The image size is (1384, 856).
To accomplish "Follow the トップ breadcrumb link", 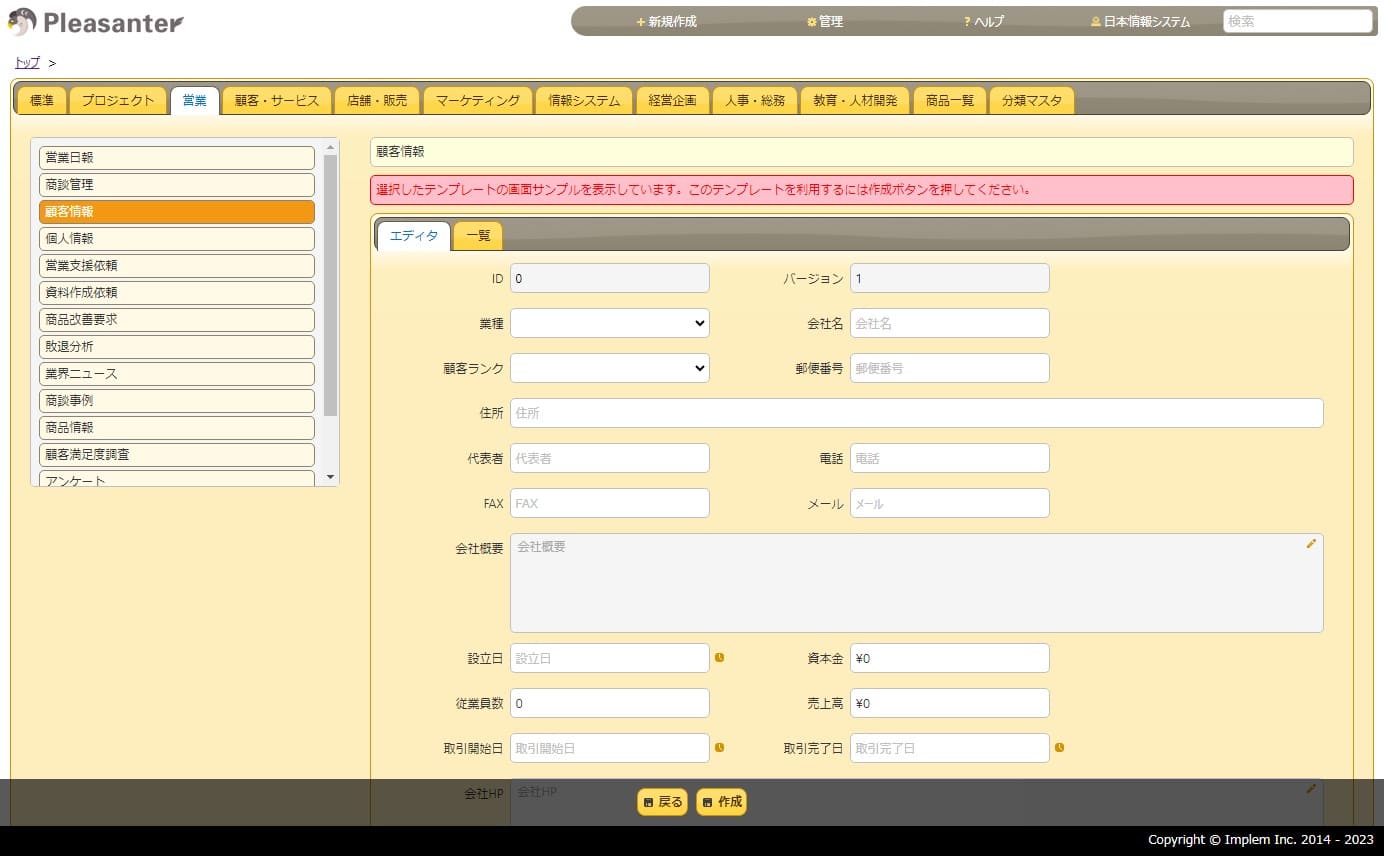I will point(27,63).
